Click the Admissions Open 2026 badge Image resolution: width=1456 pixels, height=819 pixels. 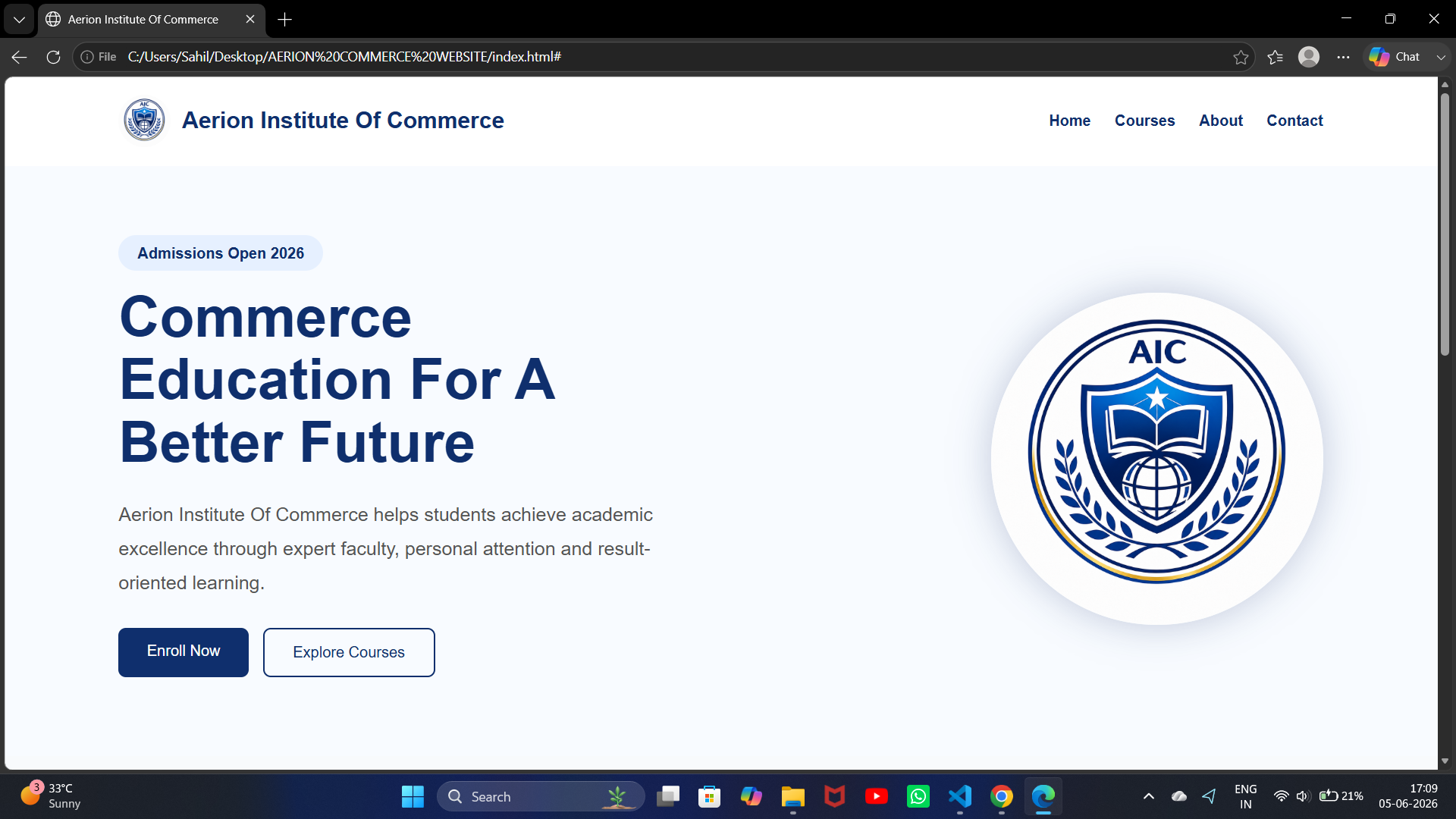pyautogui.click(x=221, y=253)
